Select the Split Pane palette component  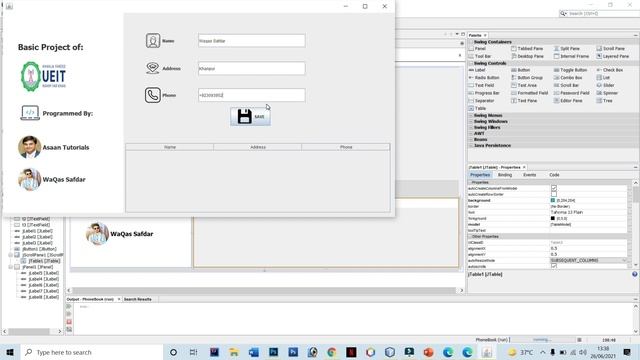pos(567,49)
